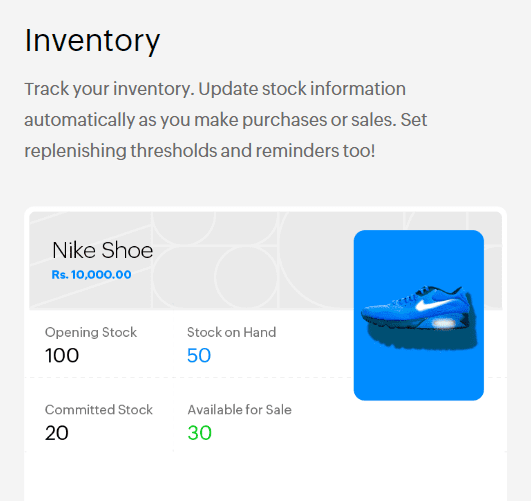Click the Inventory heading
The width and height of the screenshot is (531, 501).
pos(92,41)
